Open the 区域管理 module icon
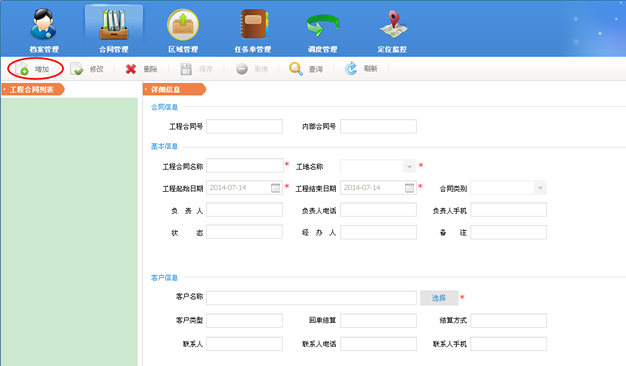626x366 pixels. point(183,25)
